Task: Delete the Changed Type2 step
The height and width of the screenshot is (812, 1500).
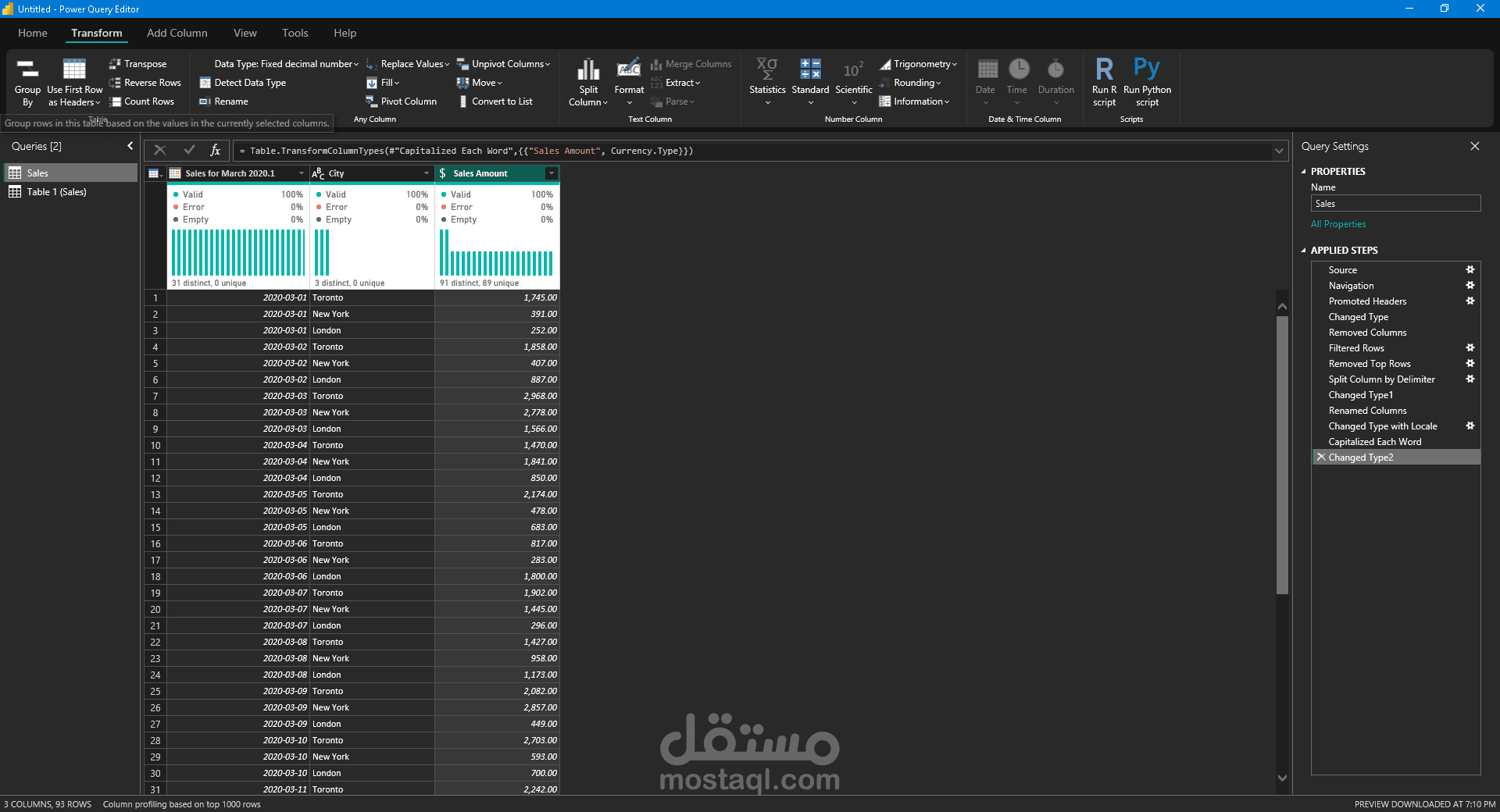Action: [x=1321, y=457]
